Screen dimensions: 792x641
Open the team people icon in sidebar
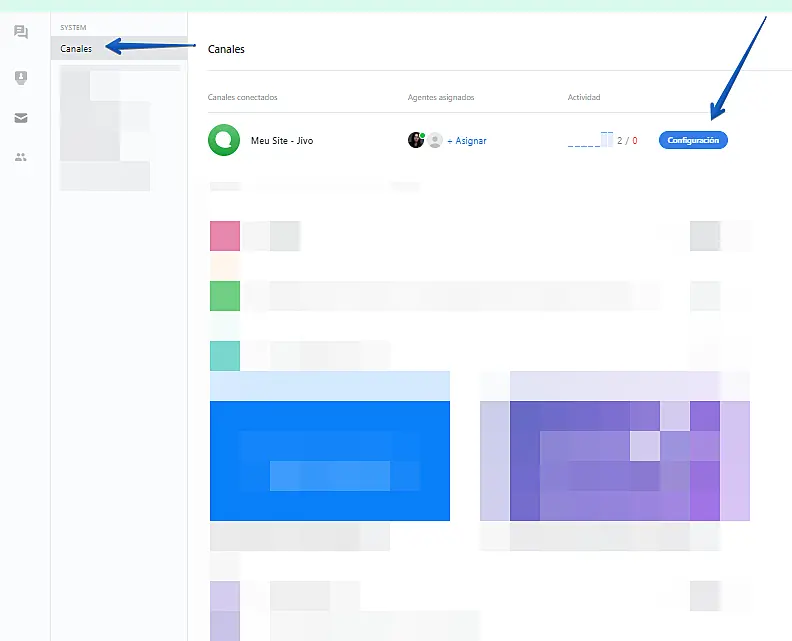point(21,157)
